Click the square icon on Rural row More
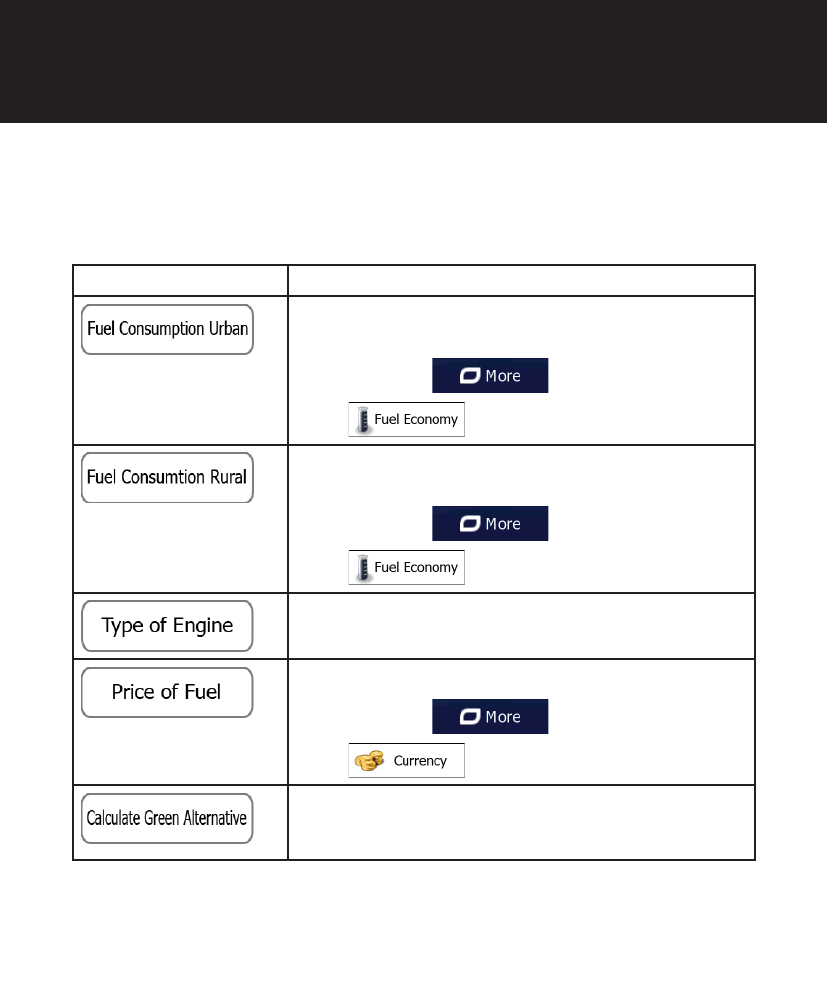This screenshot has height=1005, width=827. (467, 524)
